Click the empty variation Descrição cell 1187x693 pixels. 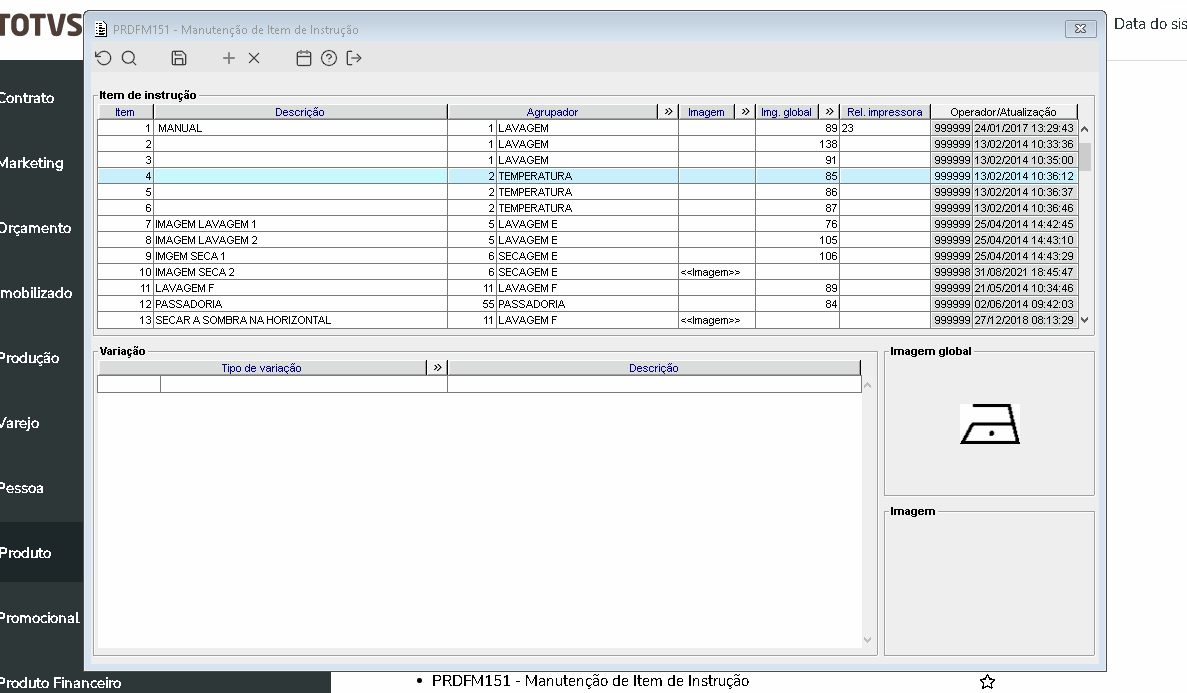tap(654, 385)
